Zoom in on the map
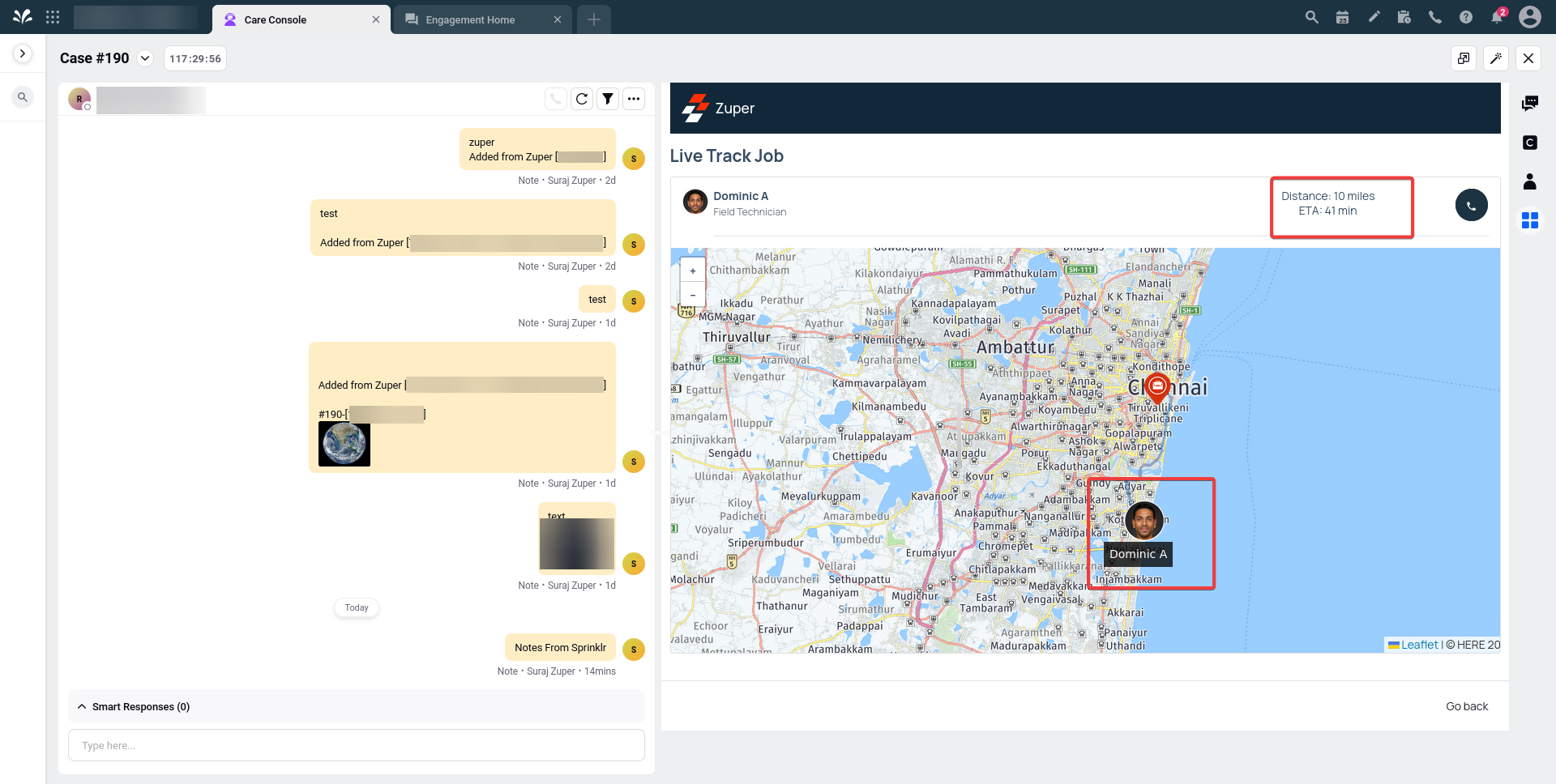Screen dimensions: 1556x784 693,271
